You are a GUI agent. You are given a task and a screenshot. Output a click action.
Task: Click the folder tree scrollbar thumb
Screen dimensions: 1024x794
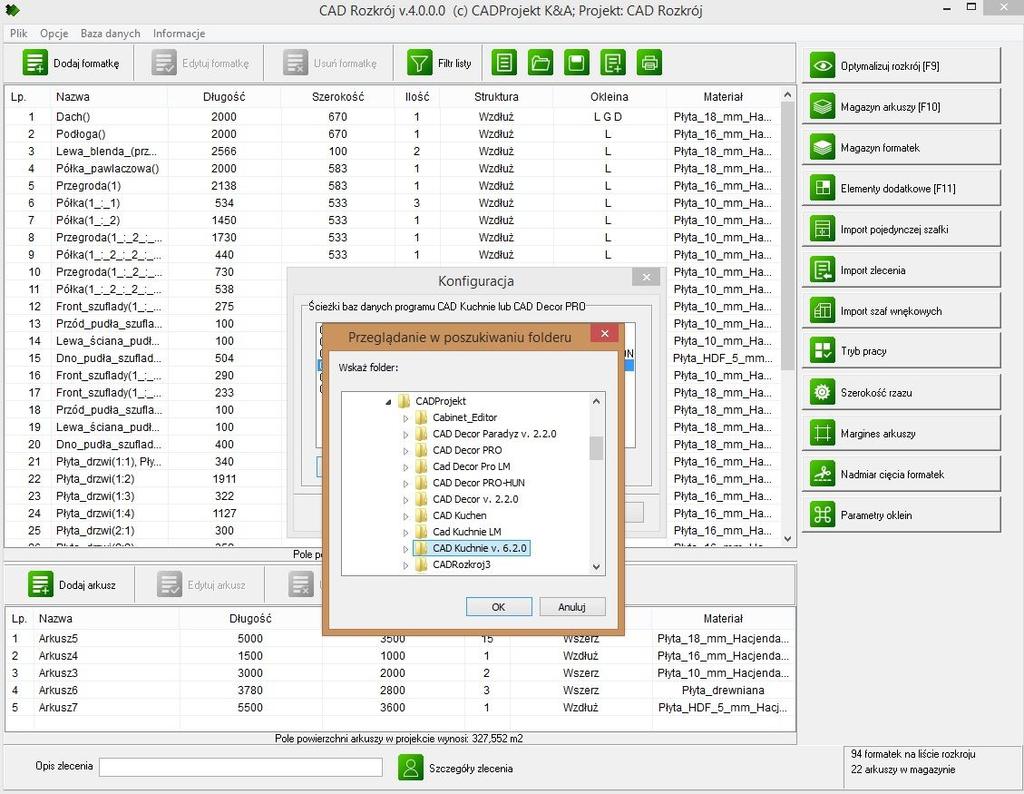point(596,449)
